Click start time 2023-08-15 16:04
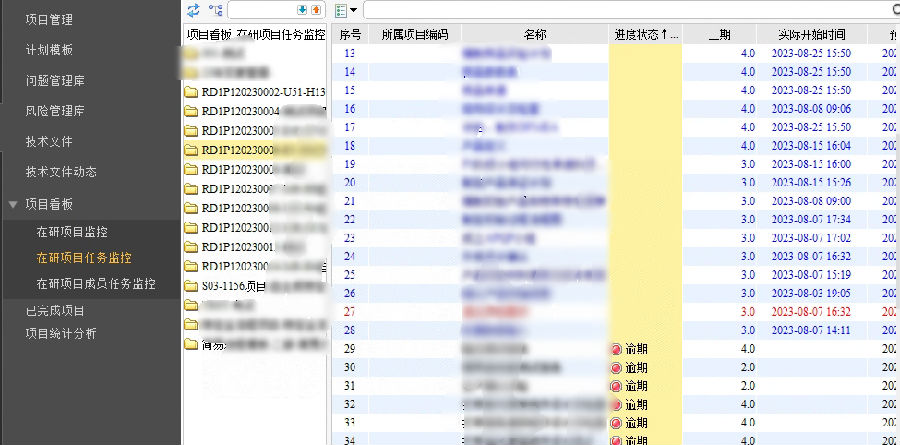The image size is (900, 445). pyautogui.click(x=811, y=146)
